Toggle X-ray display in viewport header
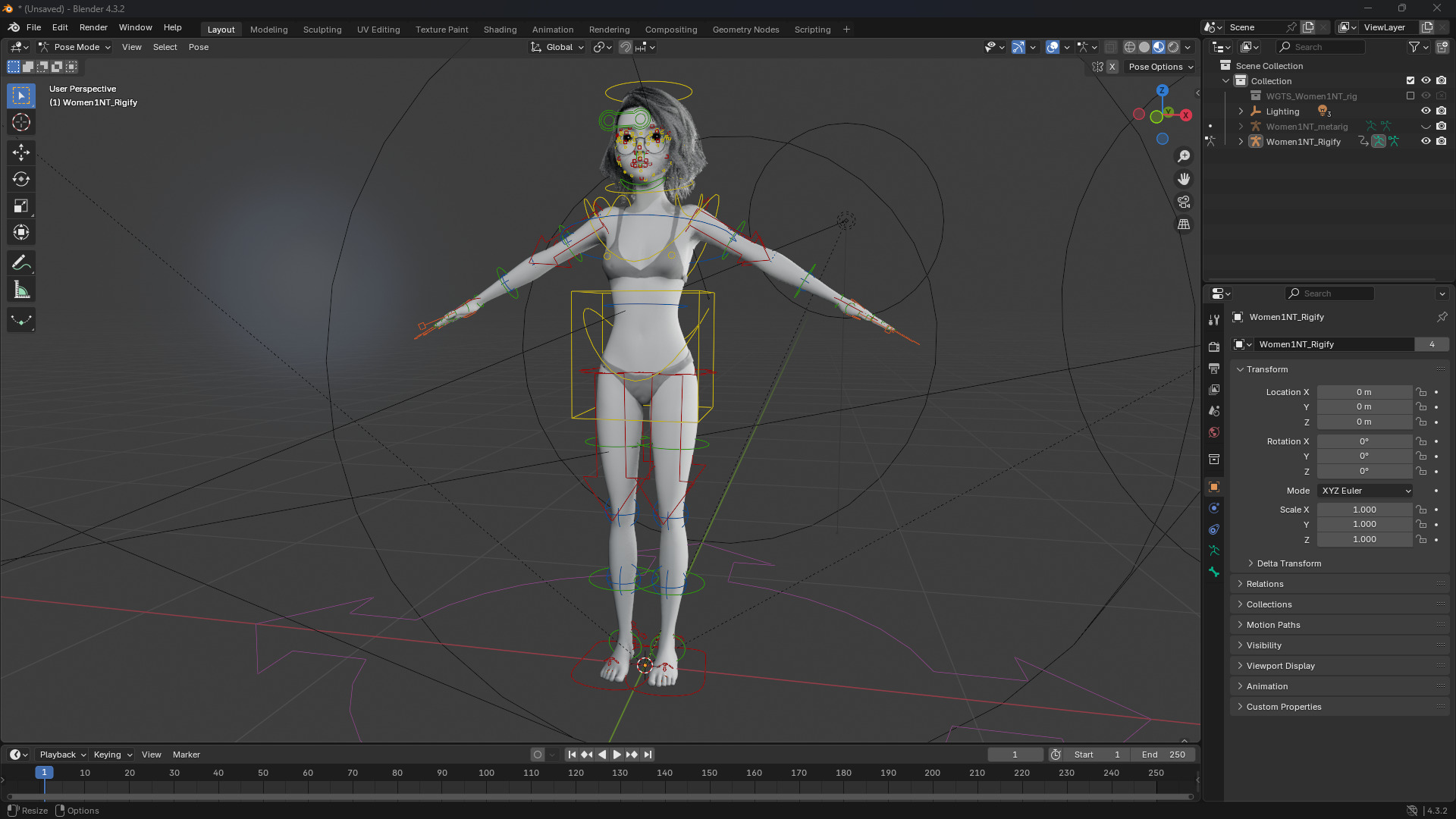Viewport: 1456px width, 819px height. coord(1111,47)
